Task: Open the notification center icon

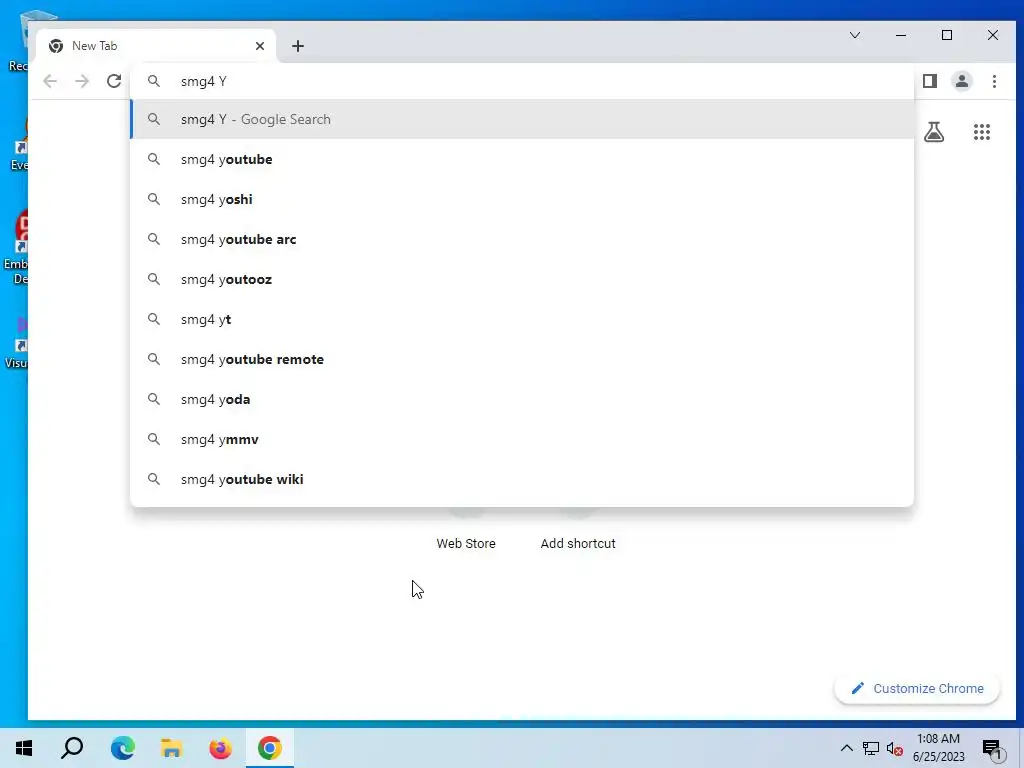Action: (x=992, y=749)
